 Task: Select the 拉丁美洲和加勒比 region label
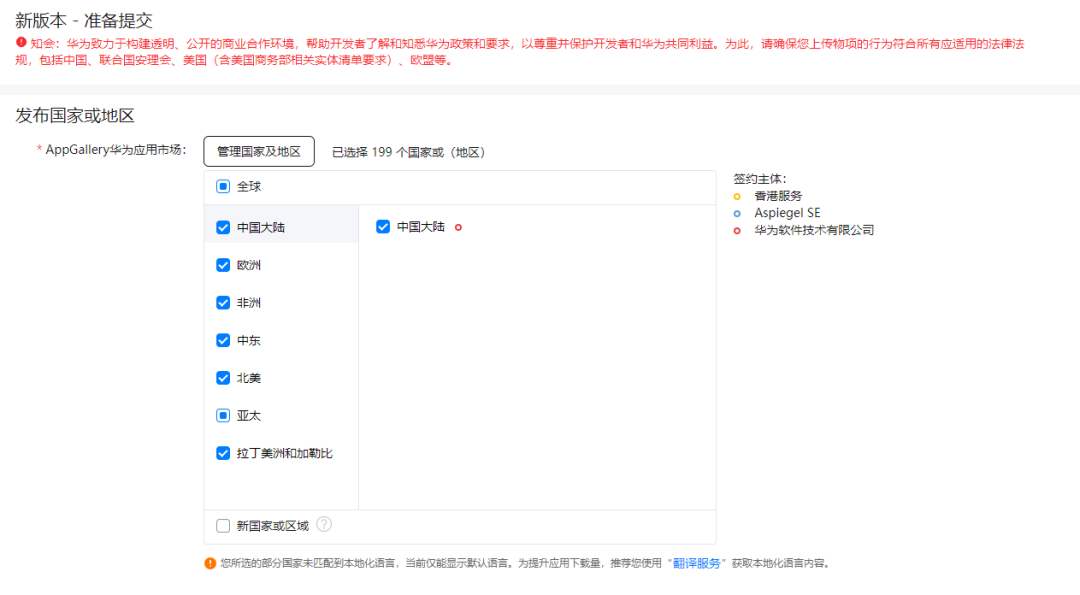[284, 453]
